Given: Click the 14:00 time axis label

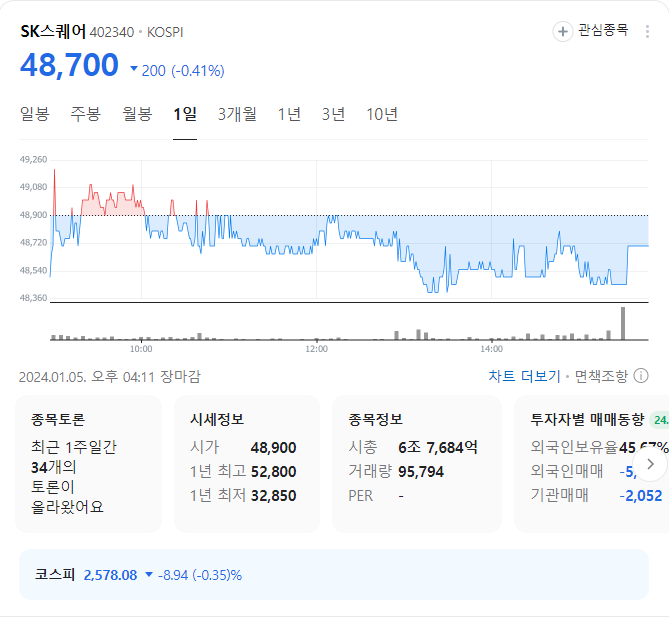Looking at the screenshot, I should (x=492, y=349).
